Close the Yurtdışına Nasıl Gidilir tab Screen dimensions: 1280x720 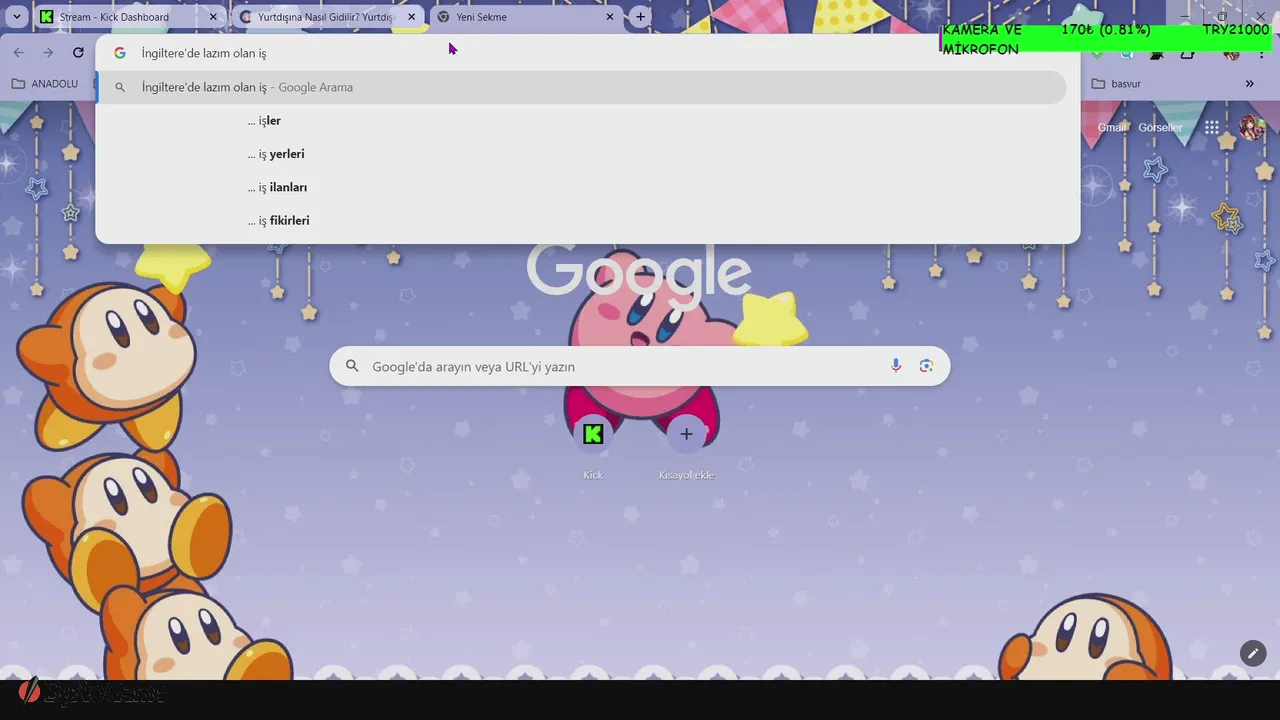(x=411, y=17)
